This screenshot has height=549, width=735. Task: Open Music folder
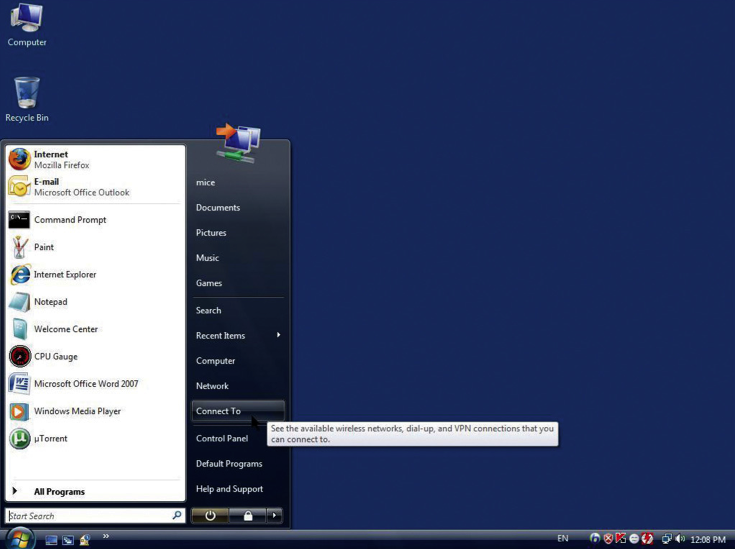coord(238,258)
